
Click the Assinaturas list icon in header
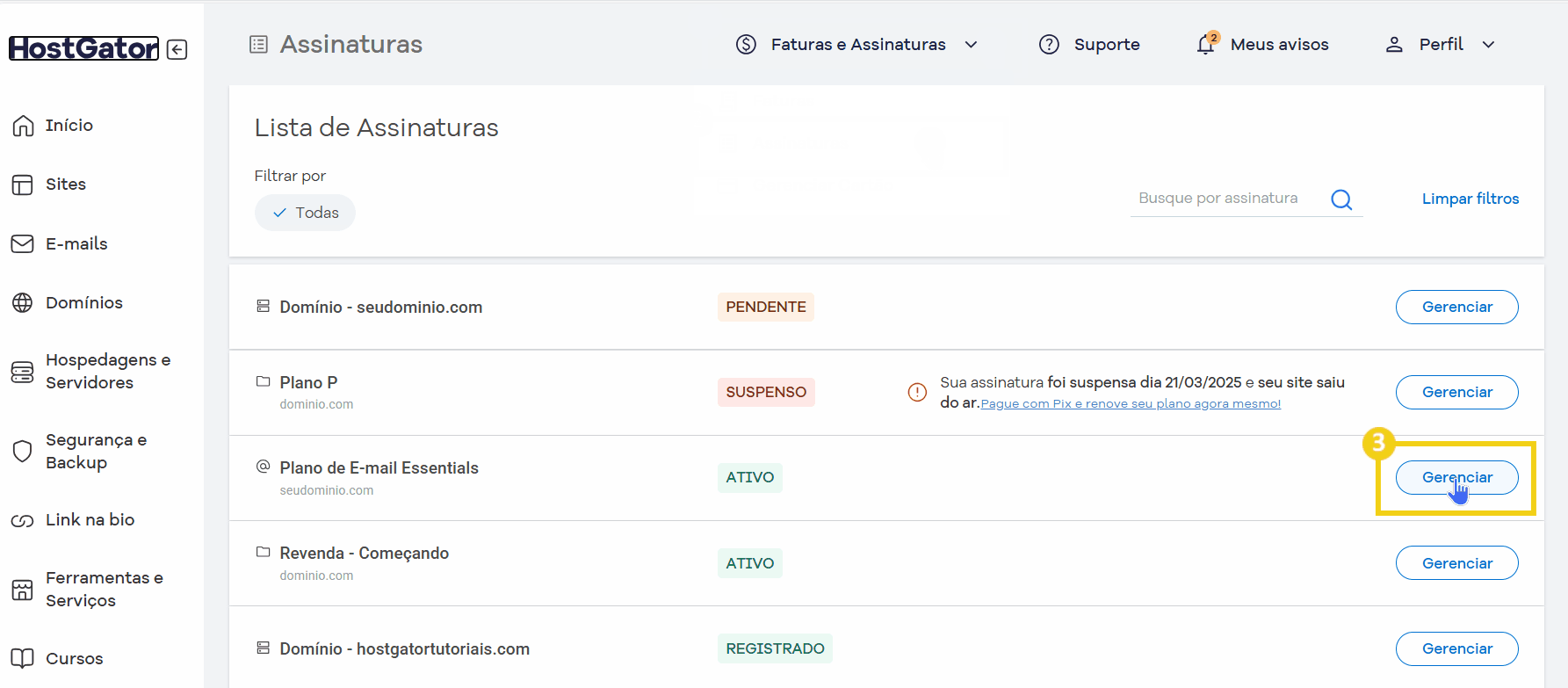pyautogui.click(x=258, y=44)
